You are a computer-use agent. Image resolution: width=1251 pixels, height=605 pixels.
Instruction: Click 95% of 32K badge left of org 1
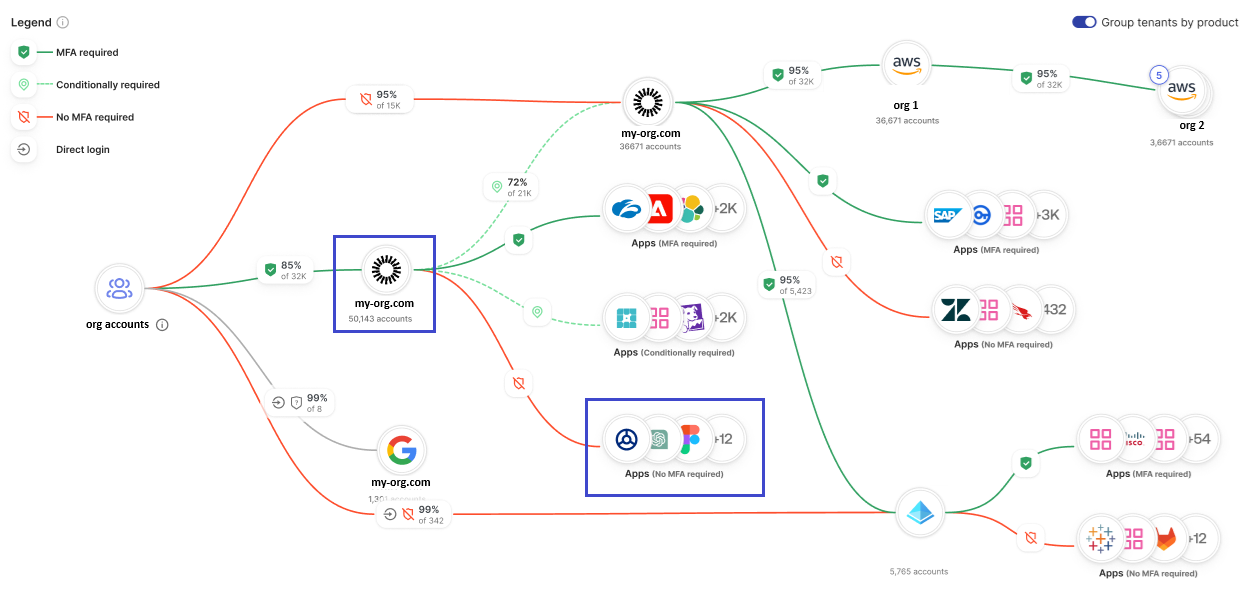pos(793,75)
